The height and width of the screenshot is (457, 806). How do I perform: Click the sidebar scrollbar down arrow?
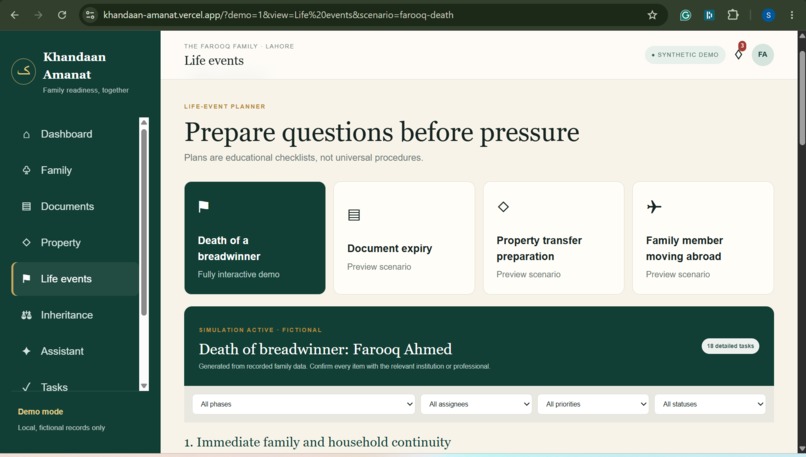point(144,386)
